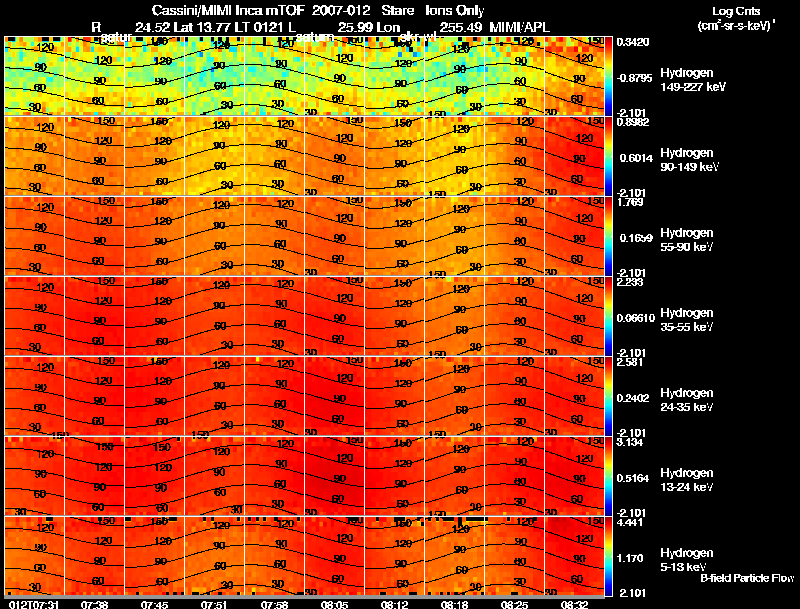Click the L value 25.99 in header
This screenshot has height=609, width=800.
pyautogui.click(x=355, y=27)
